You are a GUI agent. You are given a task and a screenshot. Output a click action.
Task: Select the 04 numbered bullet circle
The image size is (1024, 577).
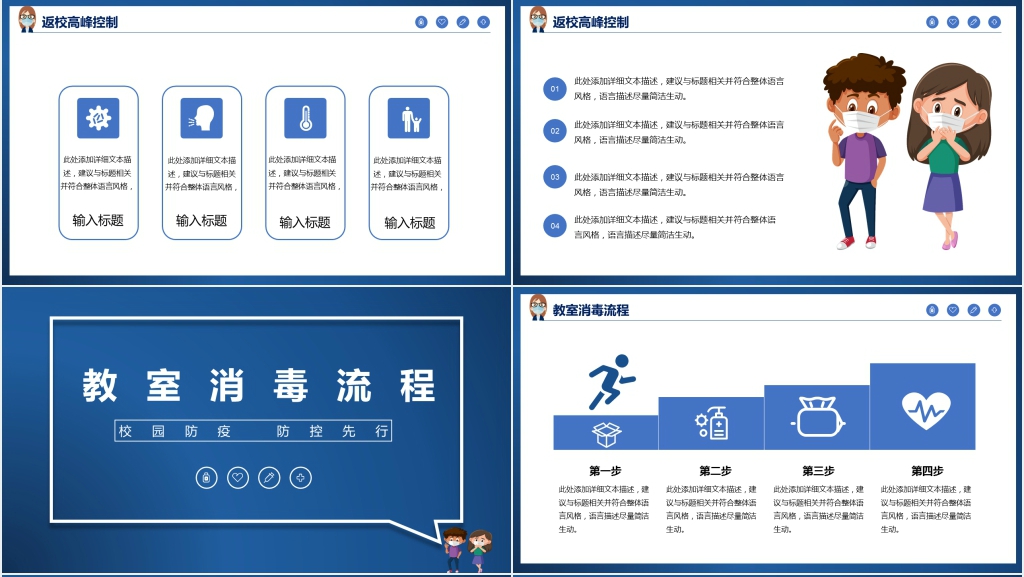click(555, 226)
